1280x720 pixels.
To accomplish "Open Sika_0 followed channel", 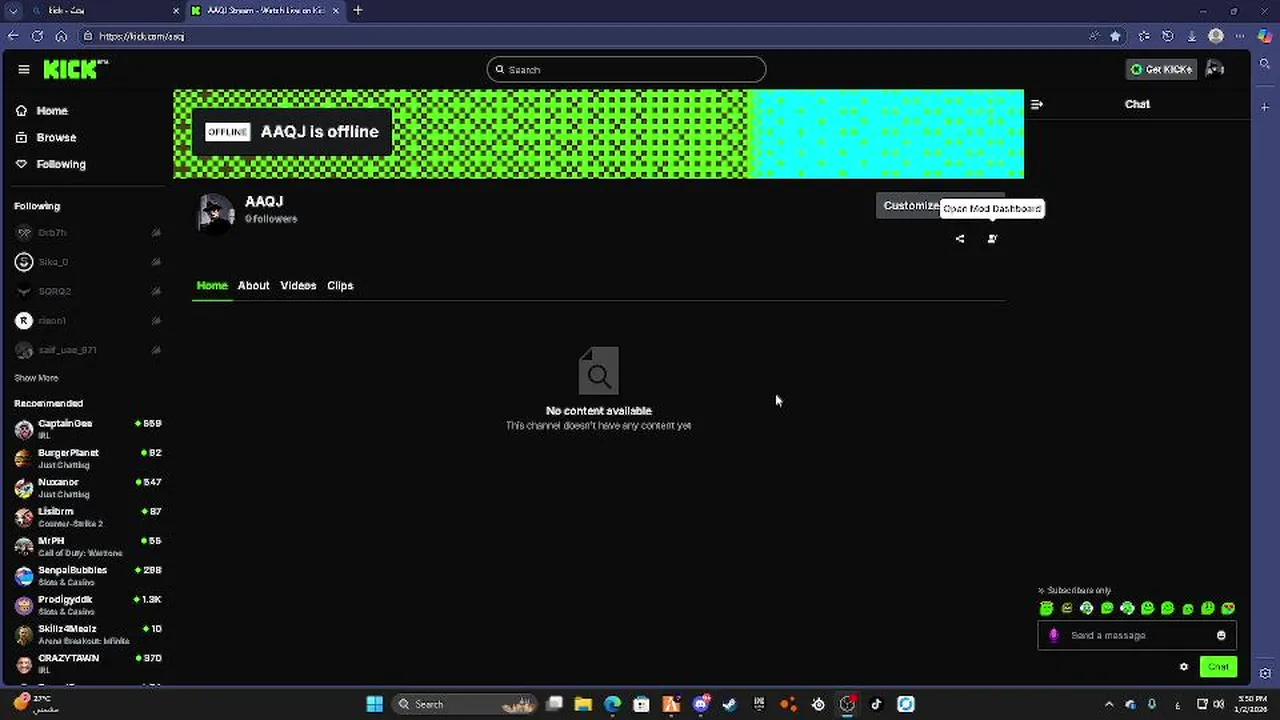I will click(88, 262).
